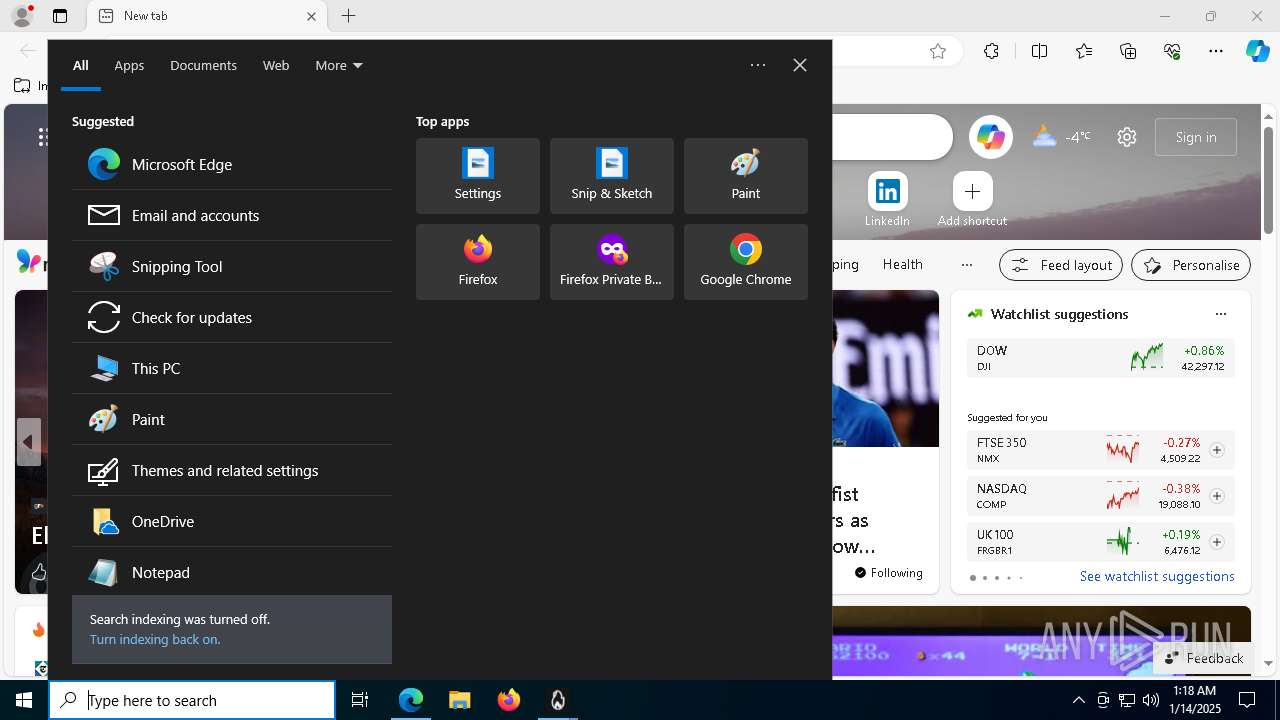Launch Notepad from suggestions
The width and height of the screenshot is (1280, 720).
click(232, 572)
